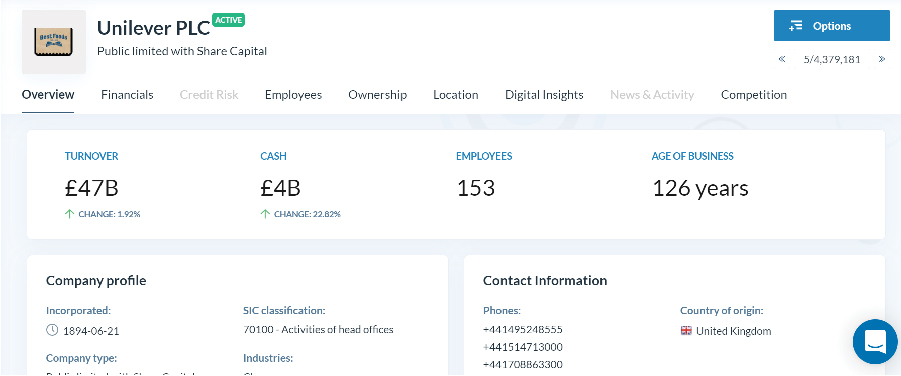Click the turnover change up arrow
This screenshot has height=376, width=901.
(x=70, y=214)
